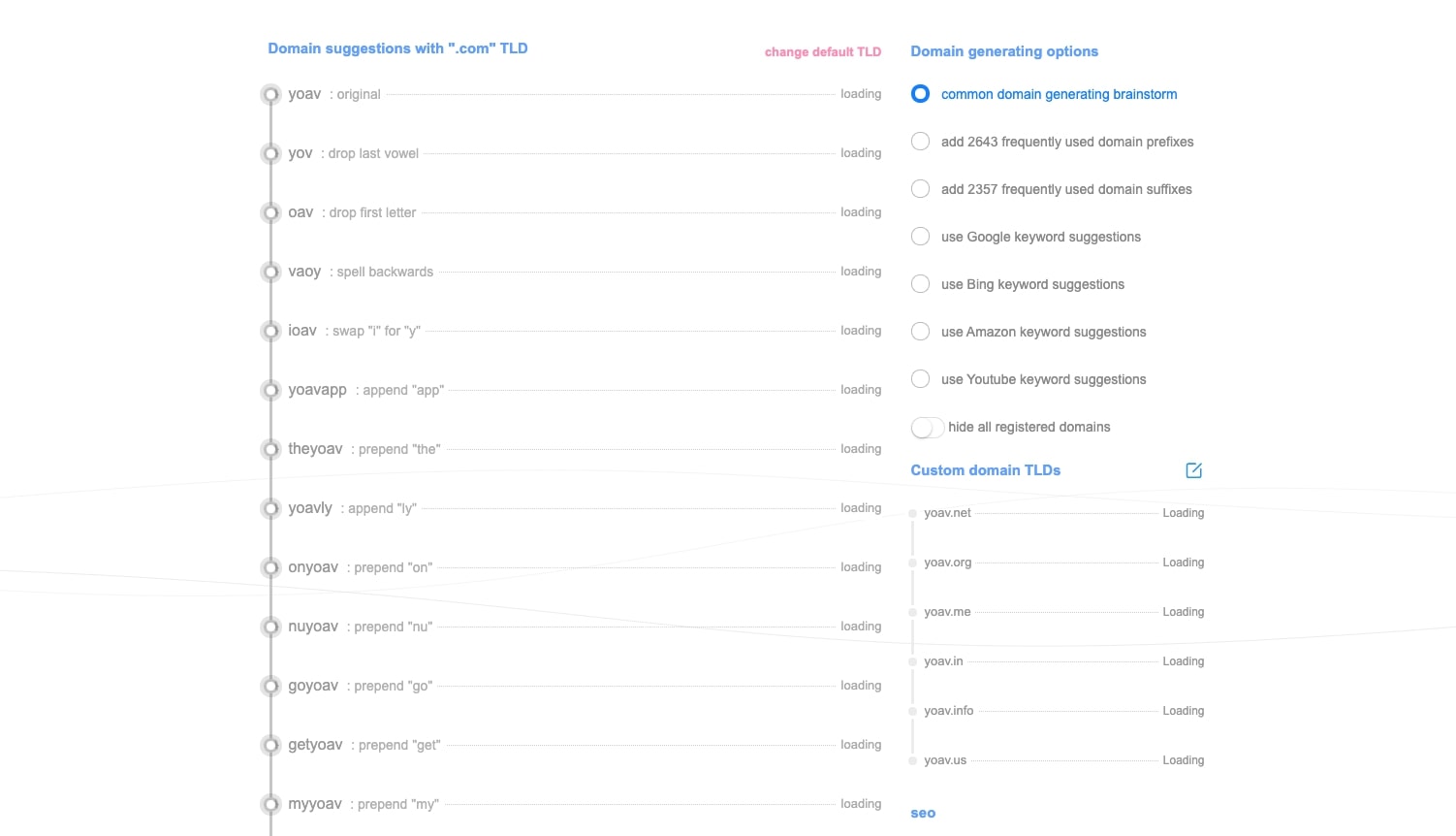Click the edit icon beside Custom domain TLDs

coord(1193,470)
